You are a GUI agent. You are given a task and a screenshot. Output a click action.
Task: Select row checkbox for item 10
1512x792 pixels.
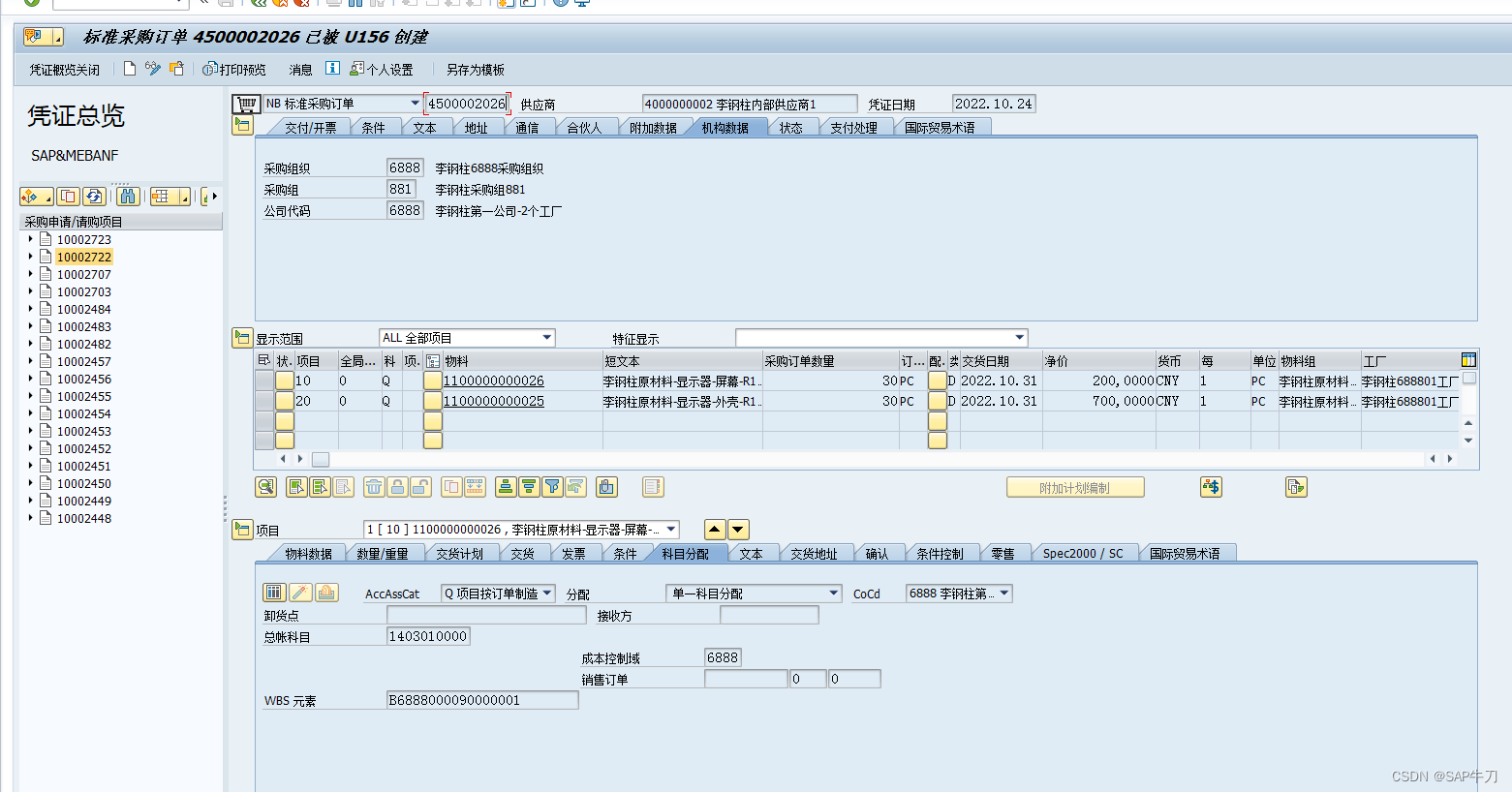(263, 381)
